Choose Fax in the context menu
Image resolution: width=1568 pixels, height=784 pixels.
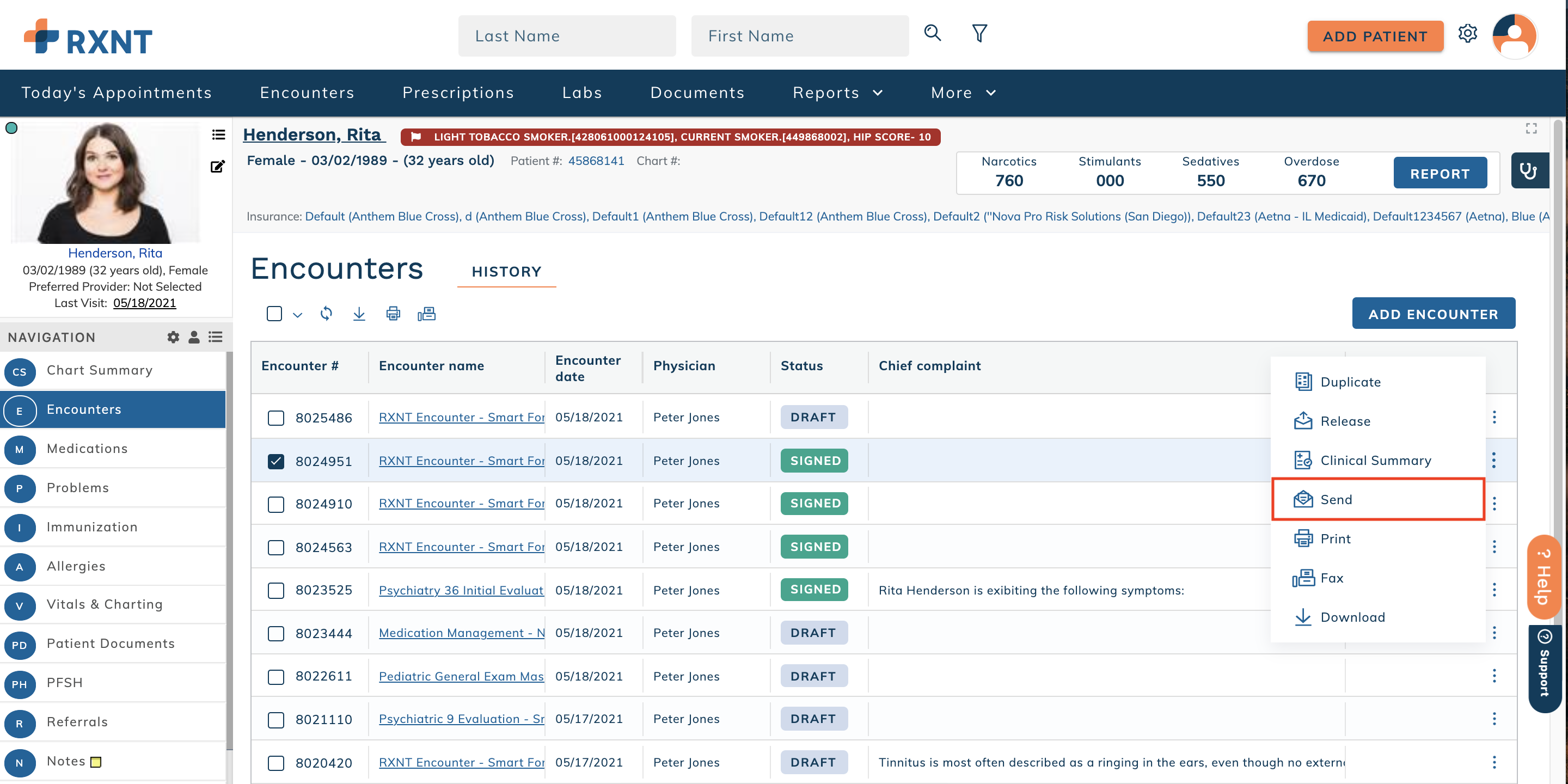(x=1377, y=578)
